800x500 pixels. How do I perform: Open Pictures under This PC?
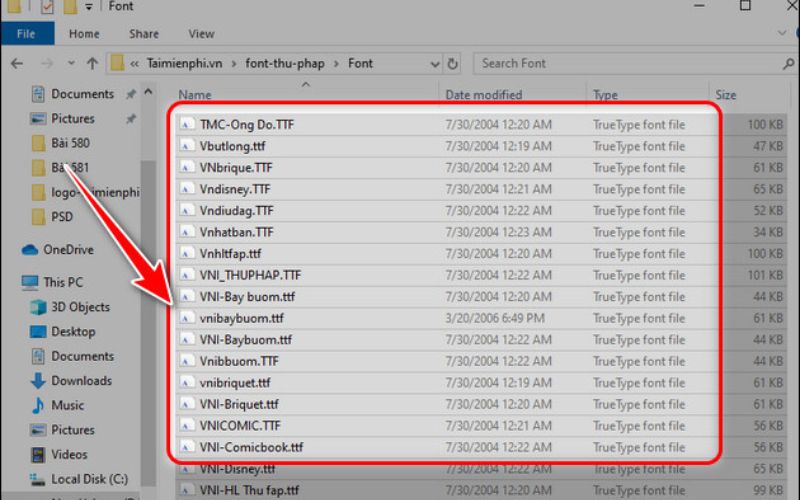[x=73, y=430]
